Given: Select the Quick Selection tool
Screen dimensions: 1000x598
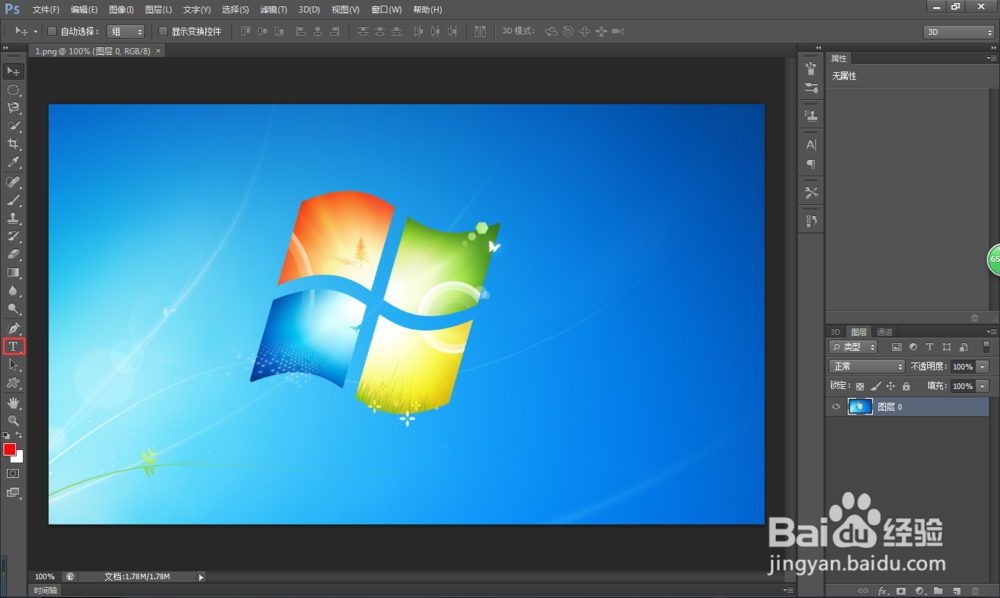Looking at the screenshot, I should pos(13,126).
